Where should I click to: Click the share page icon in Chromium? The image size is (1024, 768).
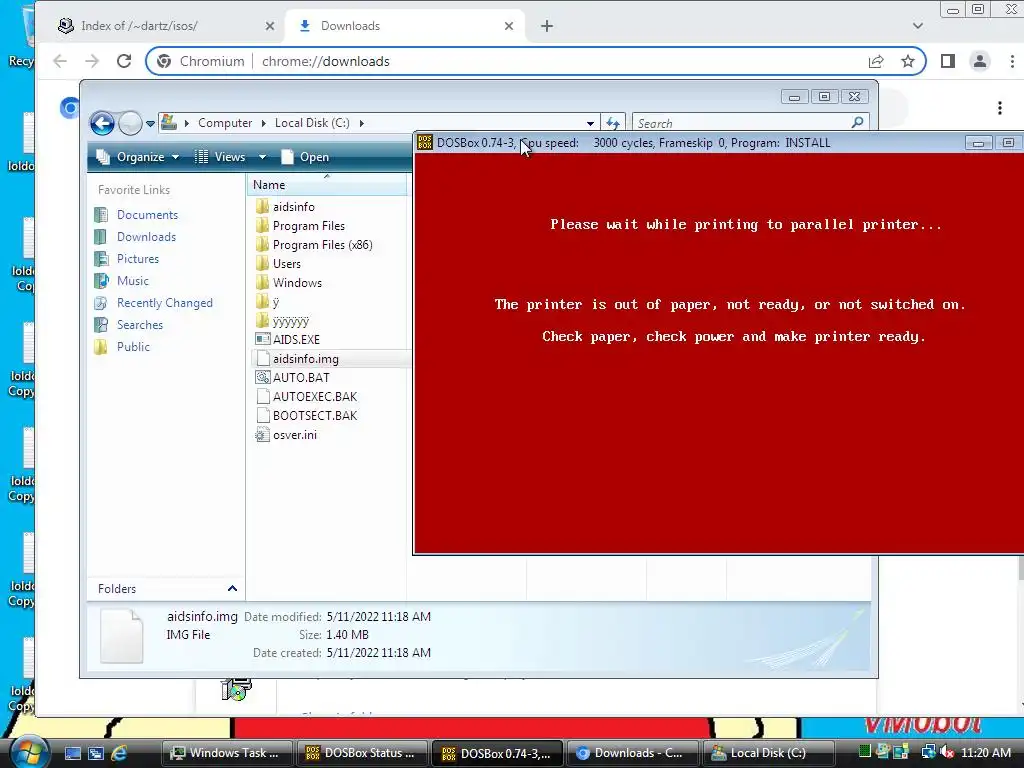tap(876, 61)
